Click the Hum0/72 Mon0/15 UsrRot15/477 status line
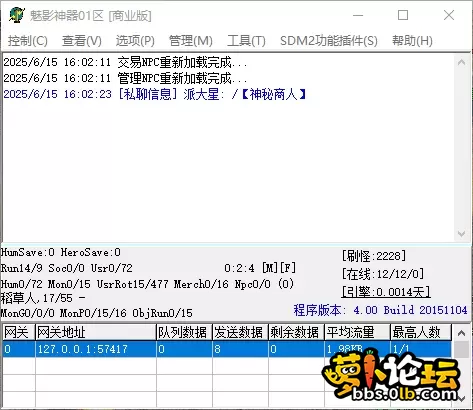This screenshot has width=473, height=410. 147,284
